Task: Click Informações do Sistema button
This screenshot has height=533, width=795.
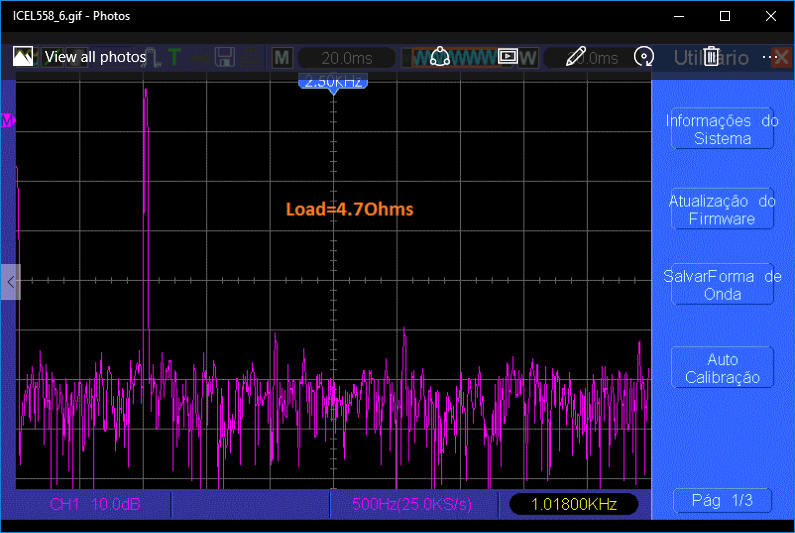Action: coord(722,129)
